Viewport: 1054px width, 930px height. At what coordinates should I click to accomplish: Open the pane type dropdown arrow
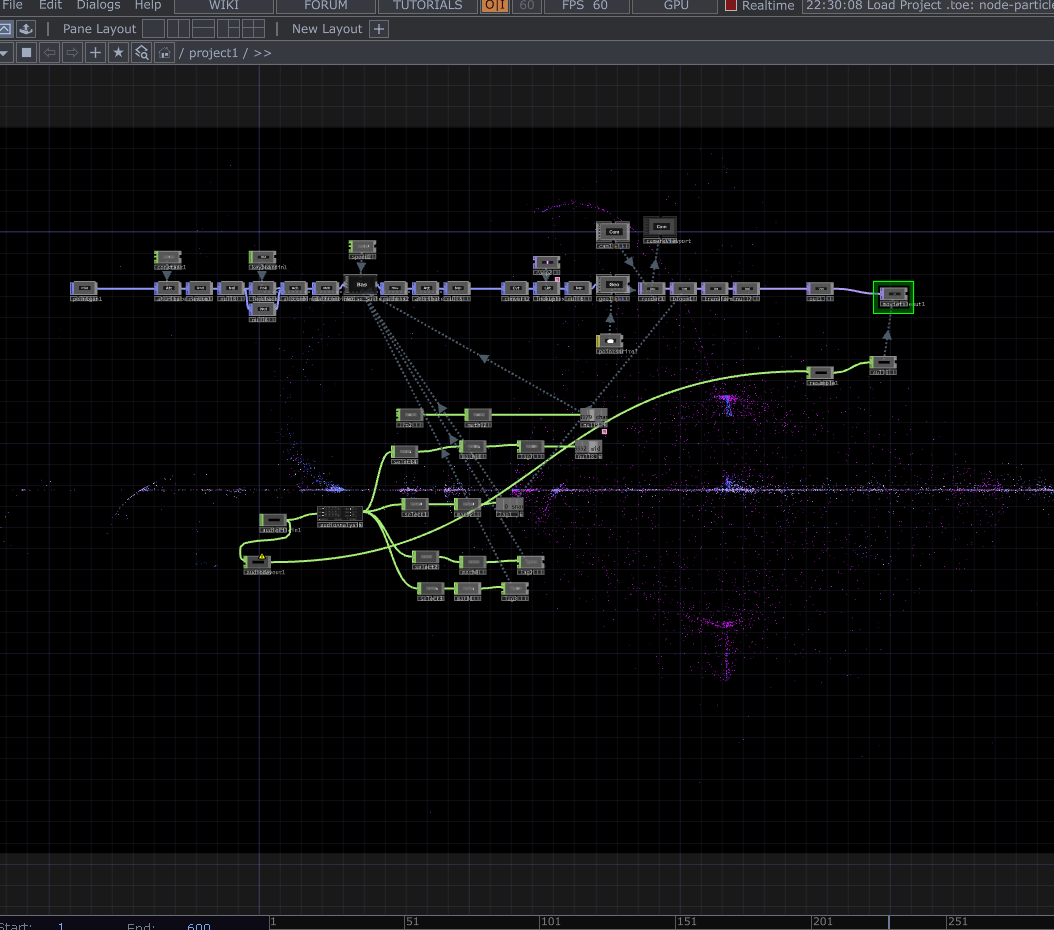pos(4,53)
